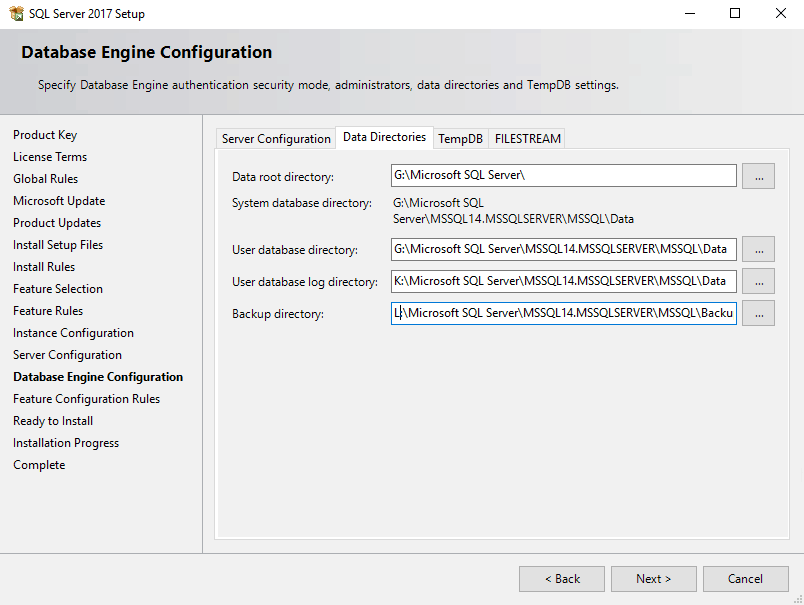Image resolution: width=804 pixels, height=605 pixels.
Task: Close the SQL Server 2017 Setup window
Action: [x=780, y=13]
